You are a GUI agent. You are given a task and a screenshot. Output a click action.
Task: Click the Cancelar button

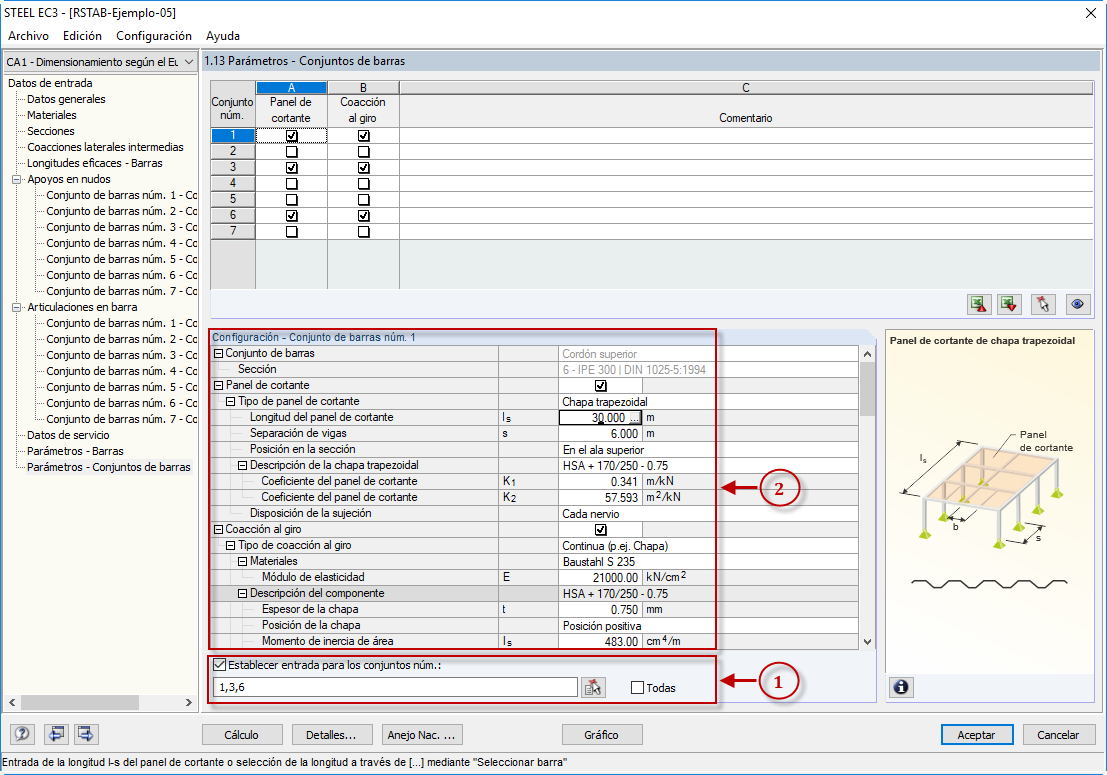coord(1058,735)
